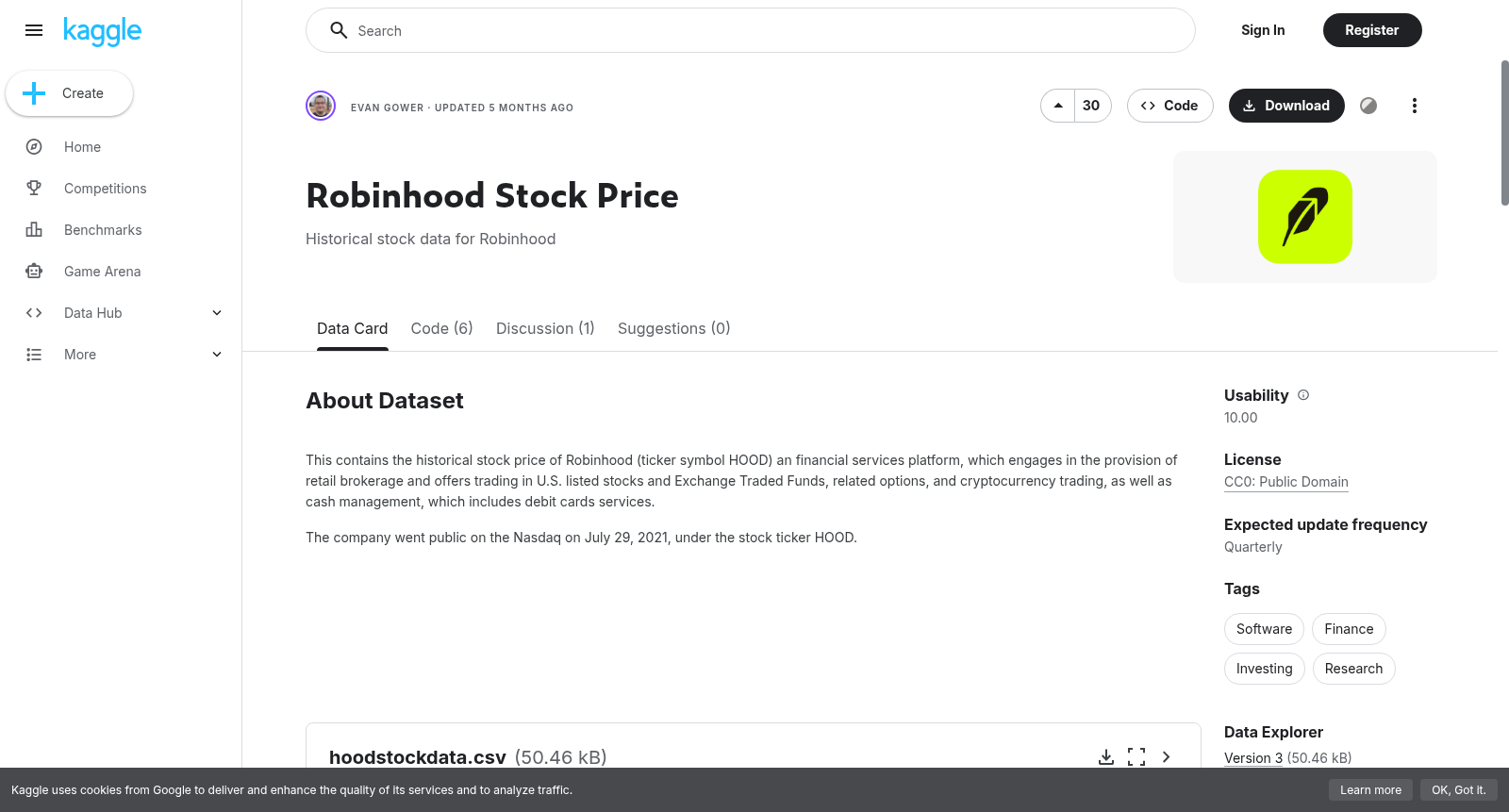Download hoodstockdata.csv file icon
Image resolution: width=1509 pixels, height=812 pixels.
coord(1106,757)
